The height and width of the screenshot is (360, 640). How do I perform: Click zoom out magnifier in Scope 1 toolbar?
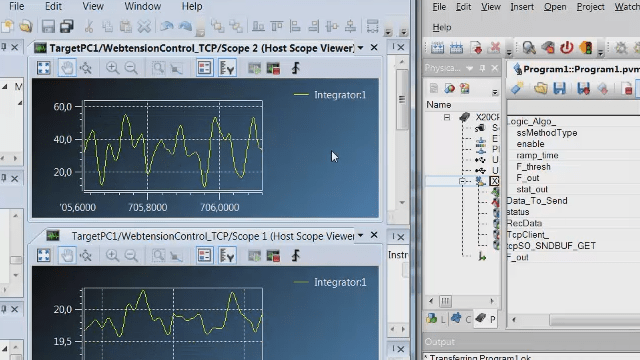(131, 256)
